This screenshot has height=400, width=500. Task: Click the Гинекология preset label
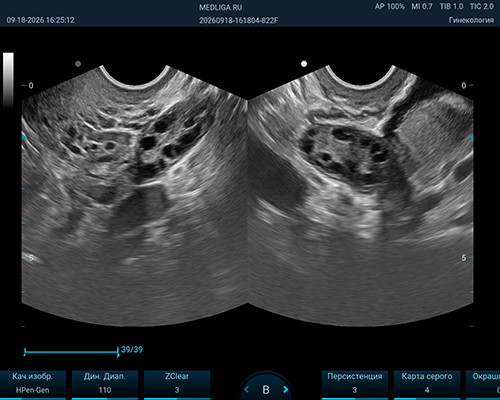point(471,20)
